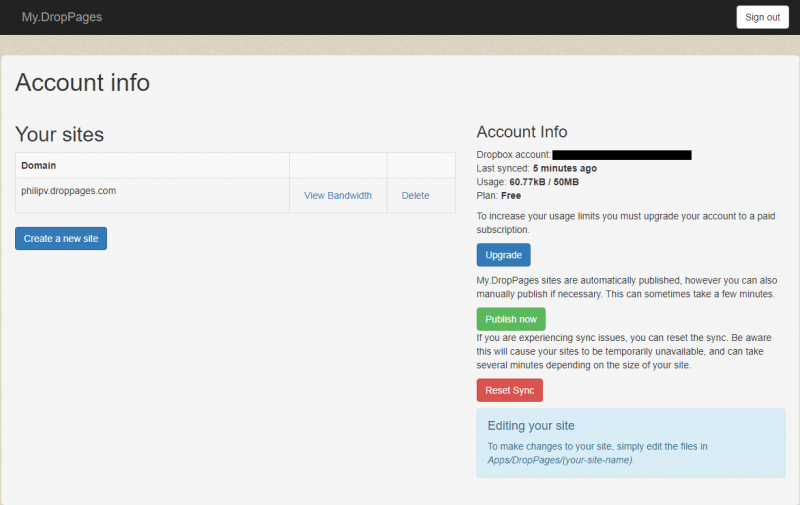This screenshot has height=505, width=800.
Task: Click the Editing your site panel heading
Action: point(531,426)
